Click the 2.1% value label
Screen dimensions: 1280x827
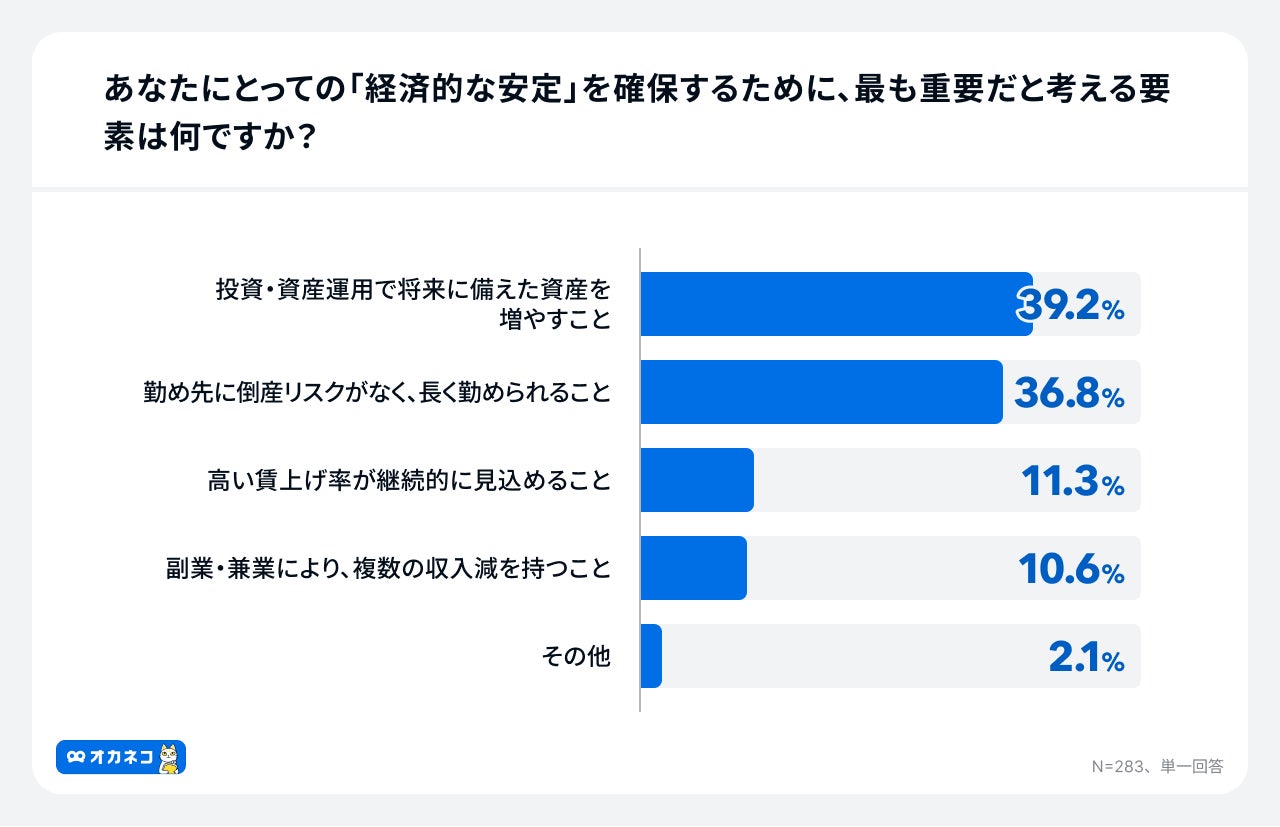[x=1086, y=657]
